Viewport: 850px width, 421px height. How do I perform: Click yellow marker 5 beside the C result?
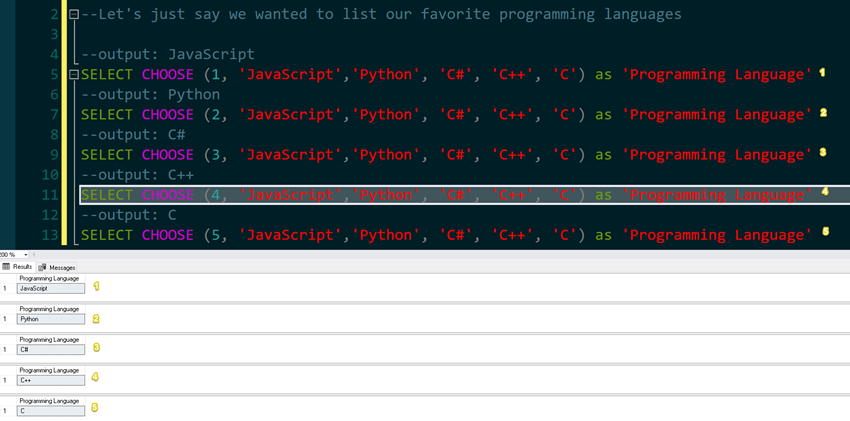95,408
